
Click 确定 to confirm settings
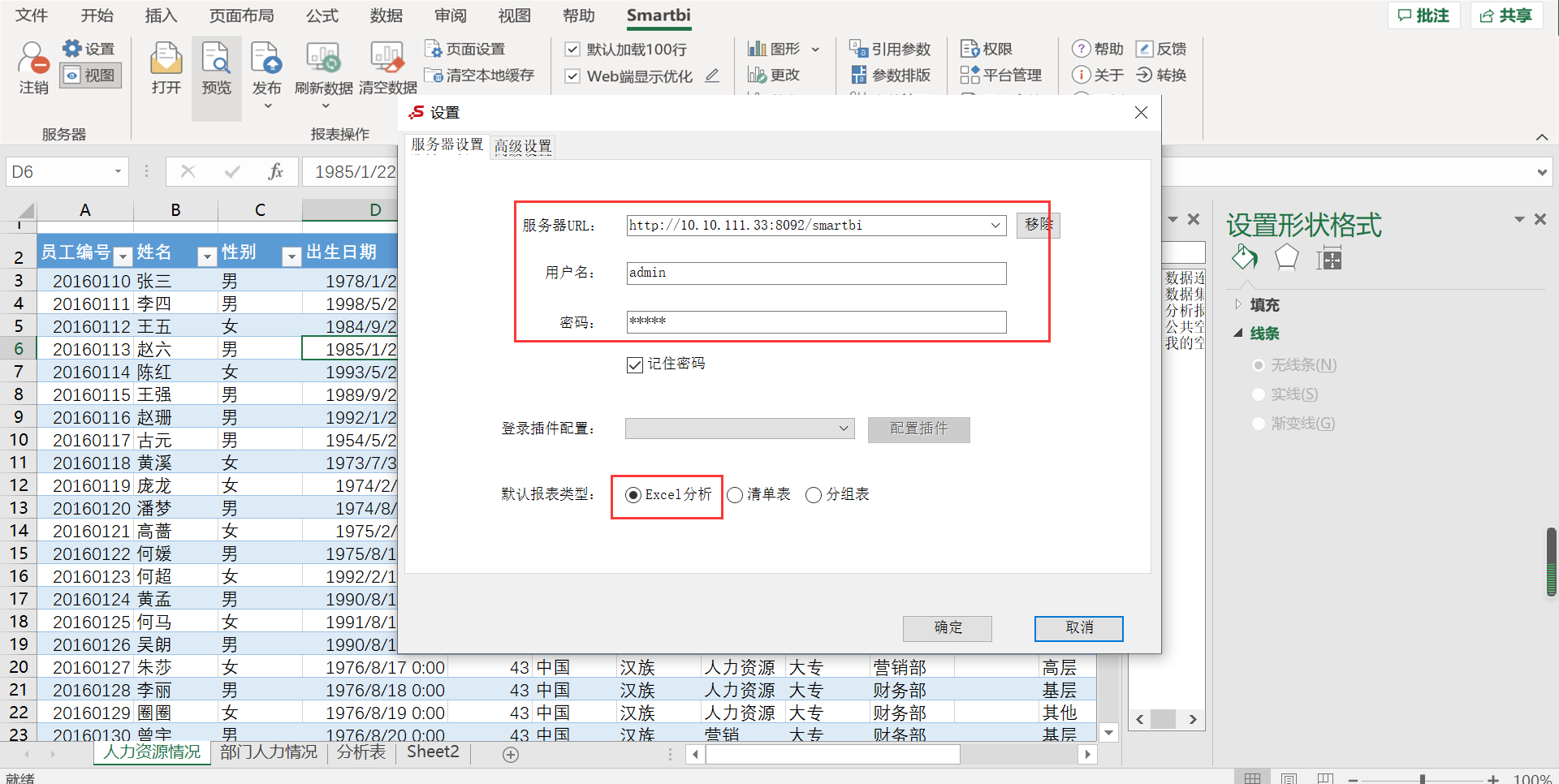point(948,628)
